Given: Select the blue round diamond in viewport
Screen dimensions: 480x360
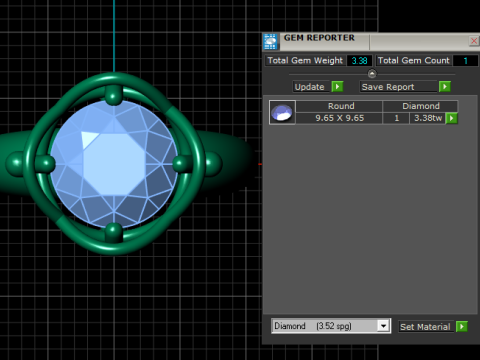Looking at the screenshot, I should tap(114, 164).
